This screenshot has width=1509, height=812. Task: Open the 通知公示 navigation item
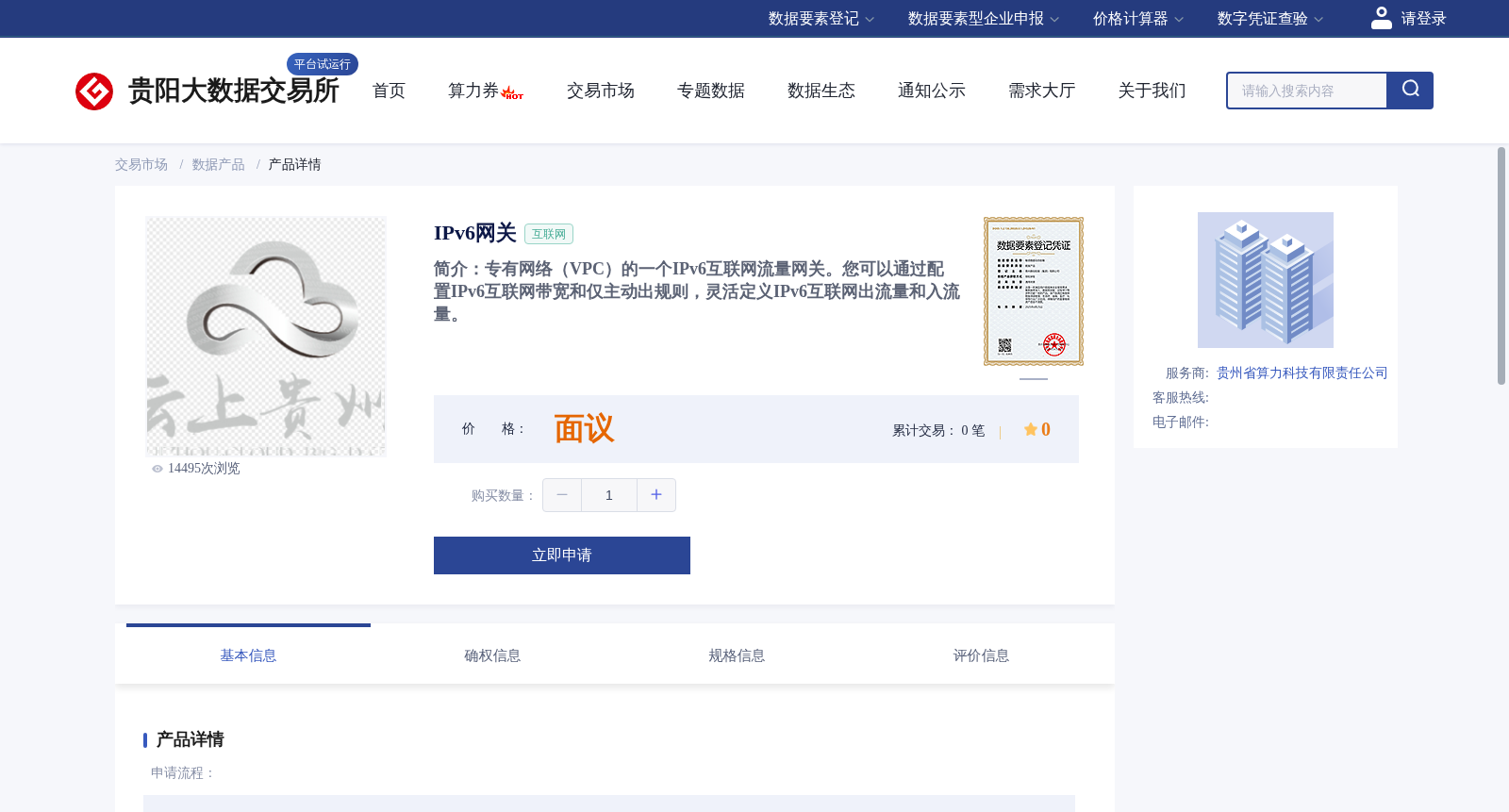pyautogui.click(x=932, y=91)
